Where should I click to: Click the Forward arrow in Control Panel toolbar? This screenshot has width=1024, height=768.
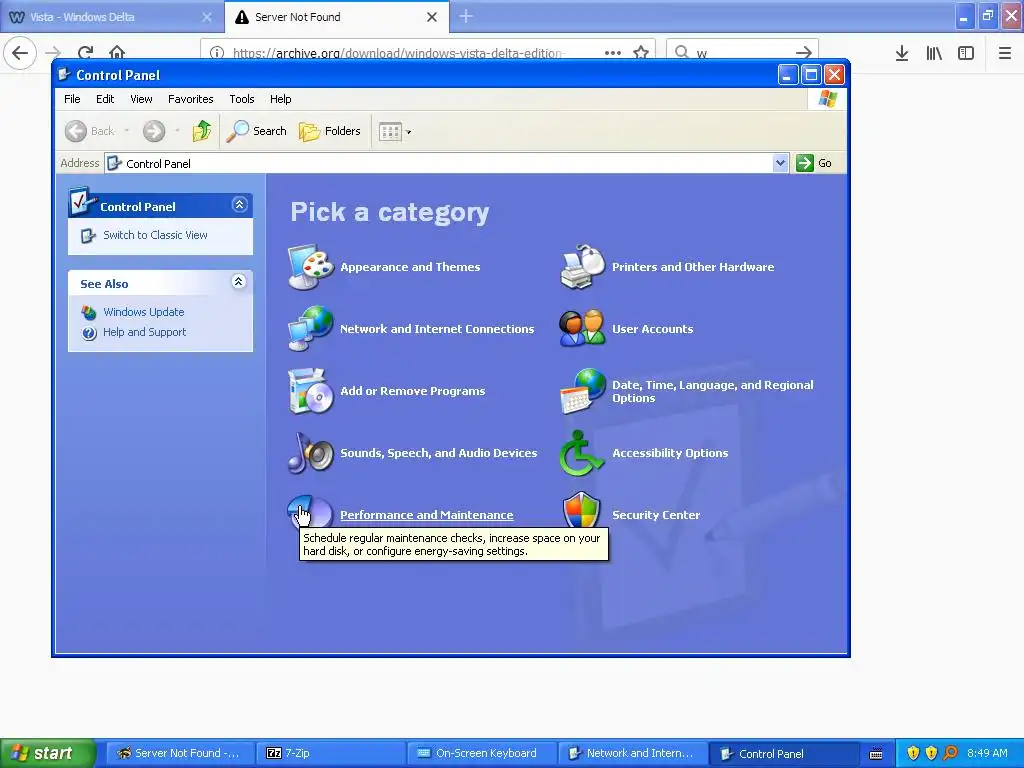(154, 131)
